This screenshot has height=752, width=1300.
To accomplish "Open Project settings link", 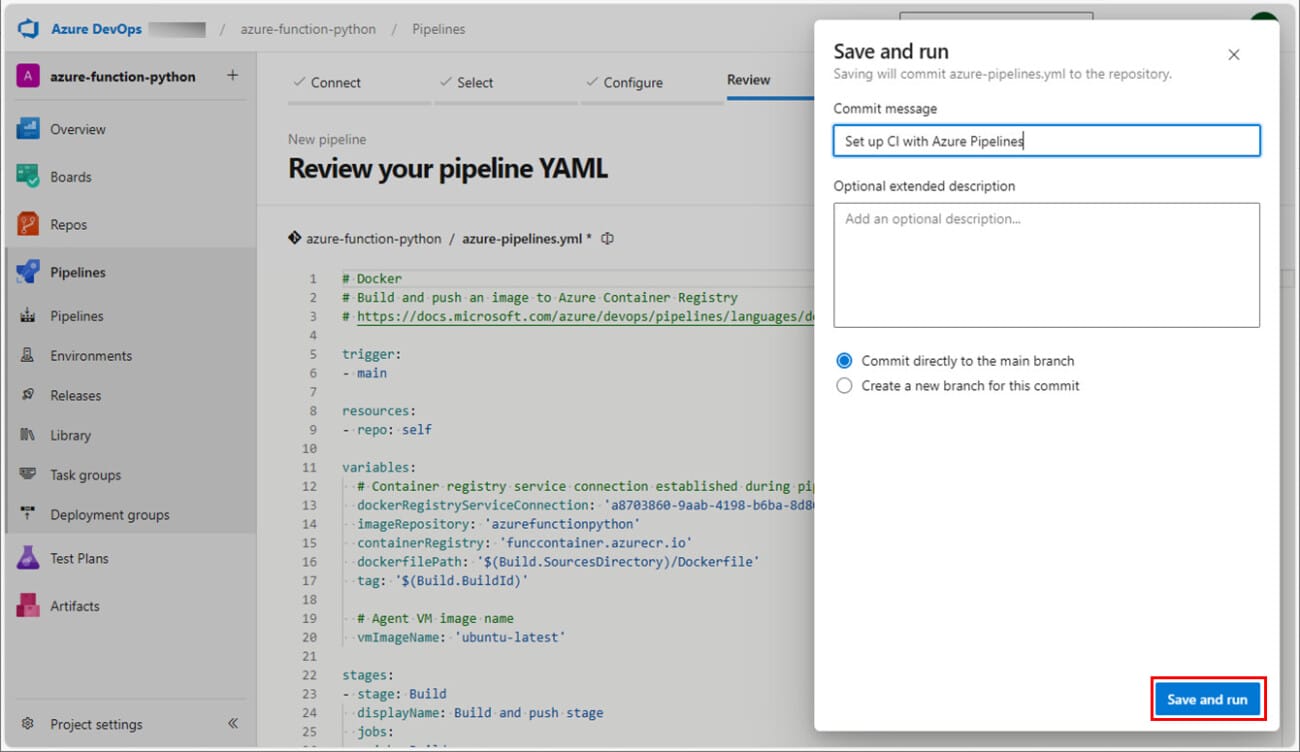I will tap(97, 724).
